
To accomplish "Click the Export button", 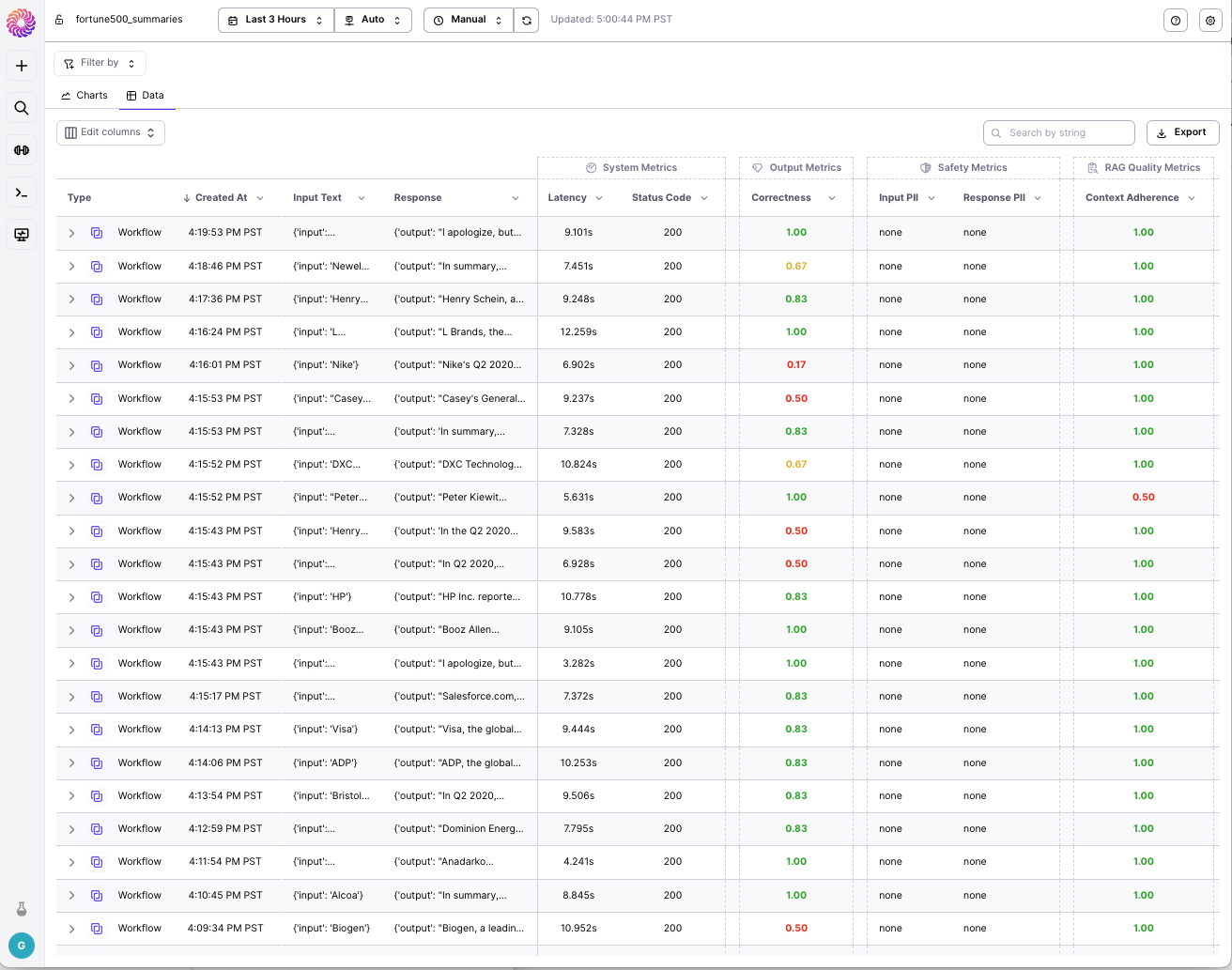I will click(x=1182, y=132).
